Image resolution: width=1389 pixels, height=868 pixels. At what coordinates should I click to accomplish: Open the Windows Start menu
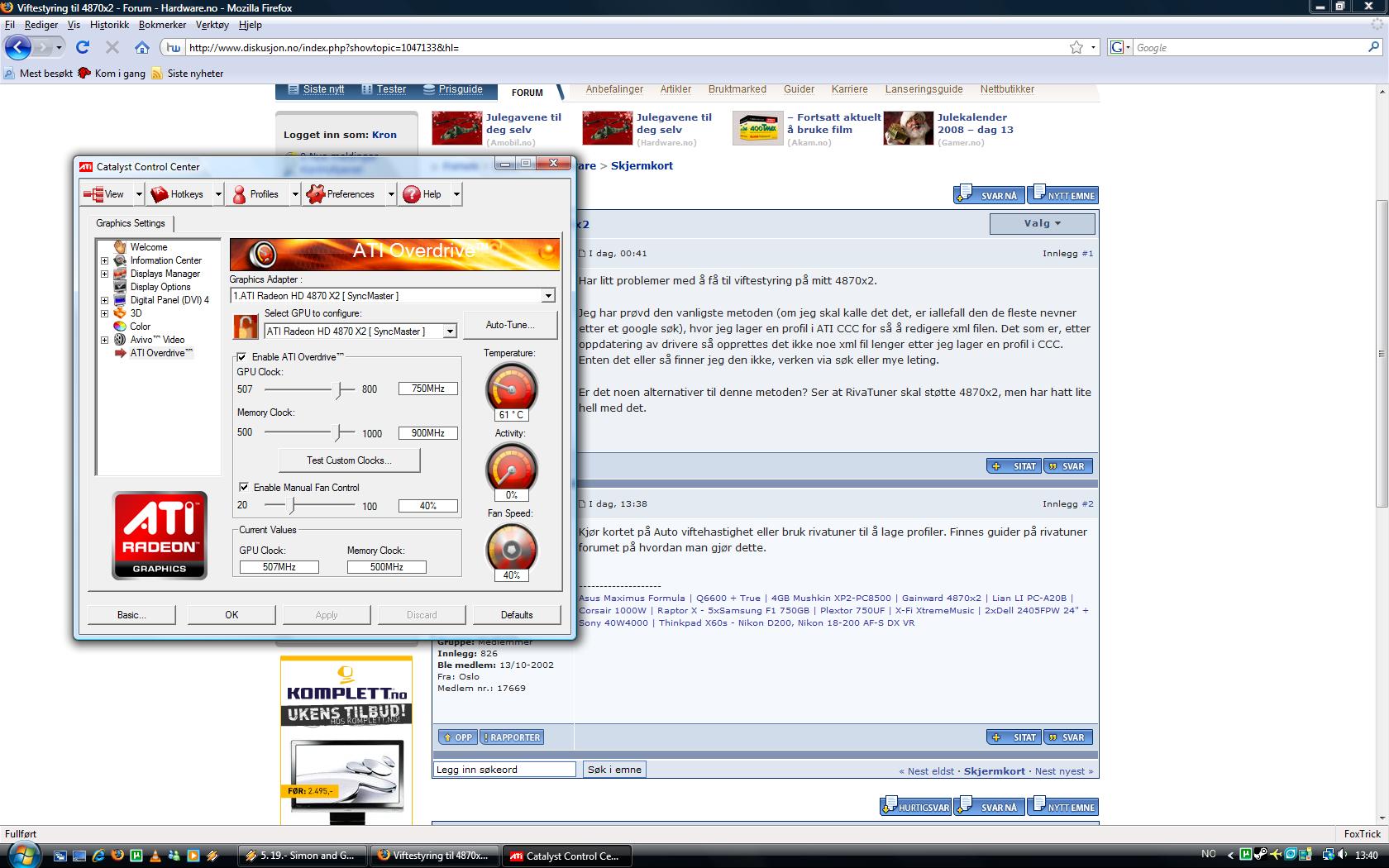click(x=22, y=854)
